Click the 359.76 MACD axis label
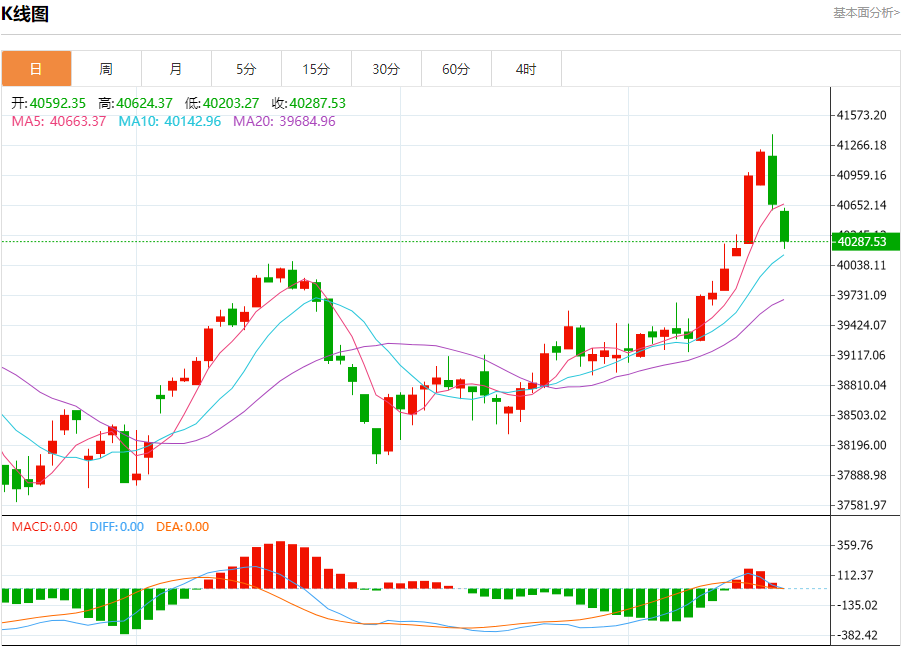 (x=855, y=545)
